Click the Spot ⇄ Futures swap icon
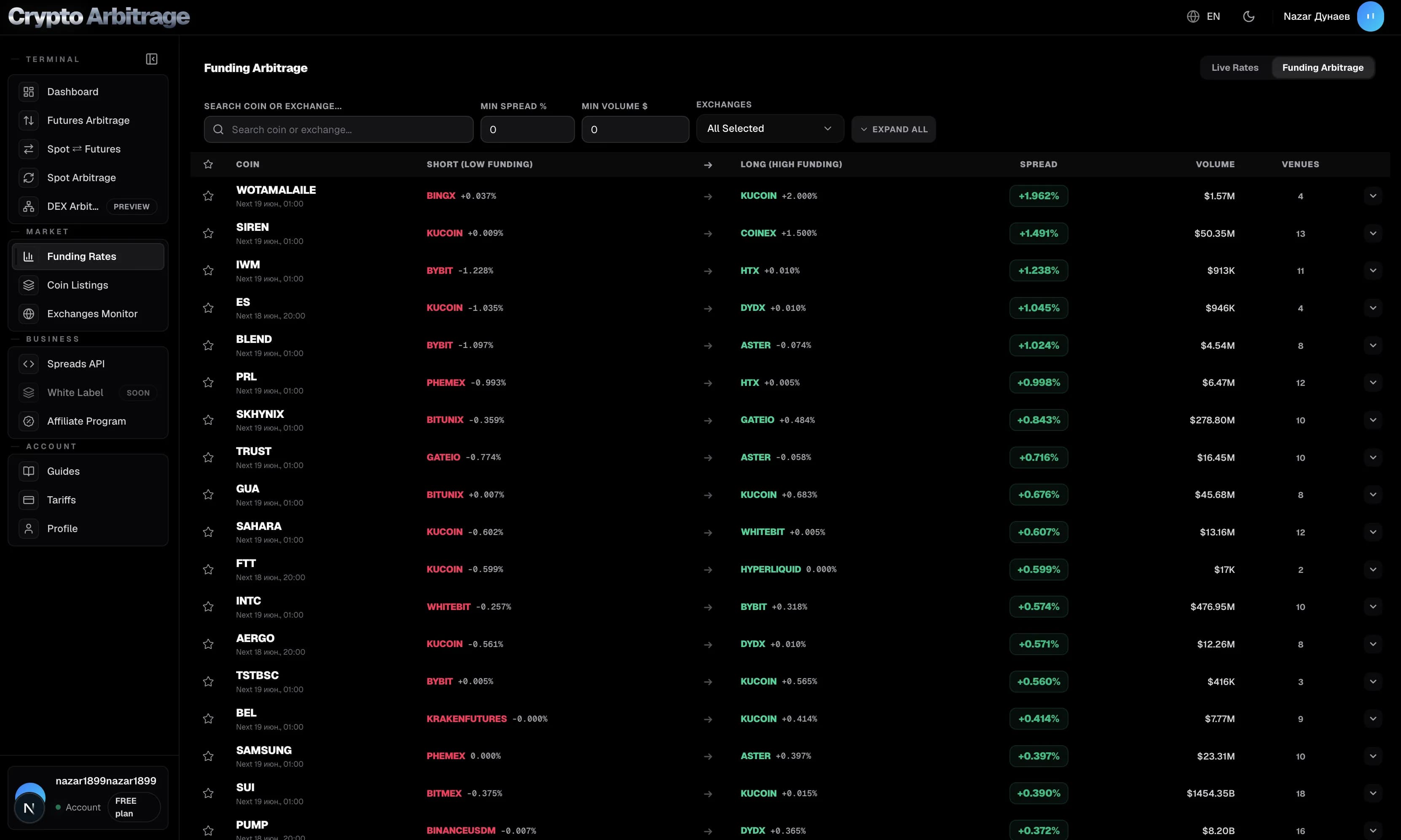The width and height of the screenshot is (1401, 840). 29,149
